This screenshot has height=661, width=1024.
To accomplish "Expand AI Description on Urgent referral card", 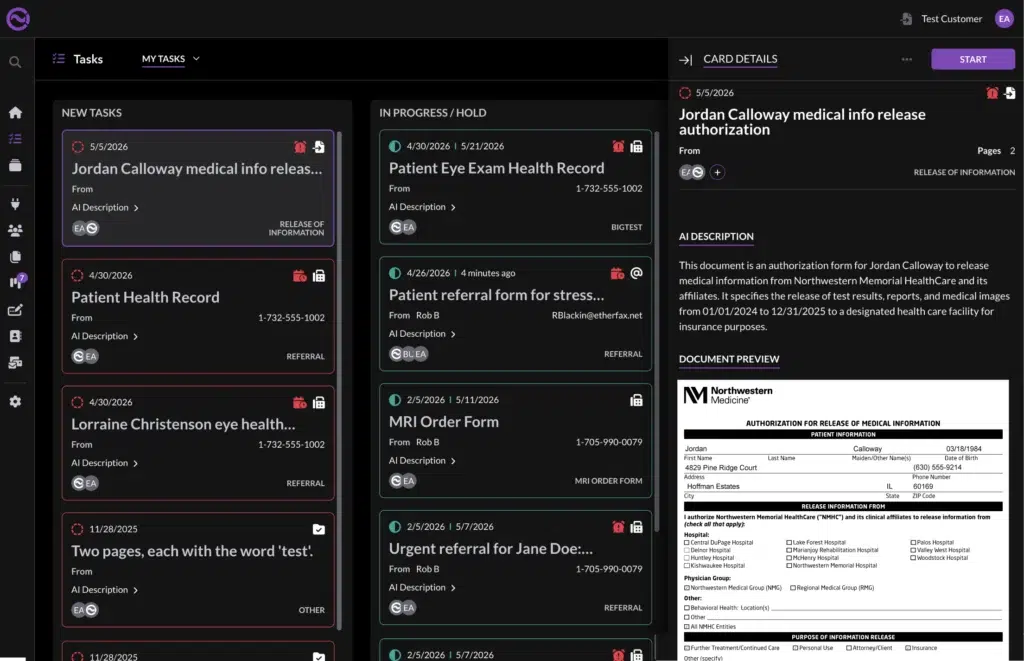I will coord(423,588).
